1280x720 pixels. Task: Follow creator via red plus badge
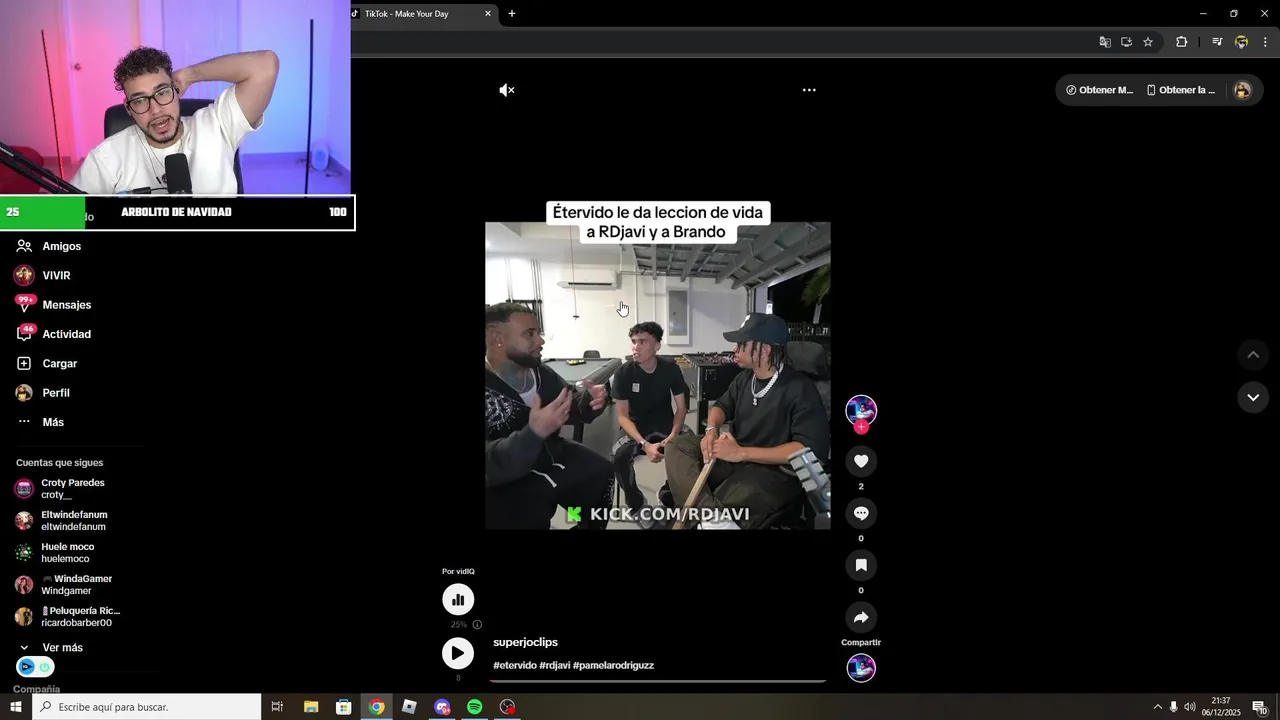coord(861,427)
